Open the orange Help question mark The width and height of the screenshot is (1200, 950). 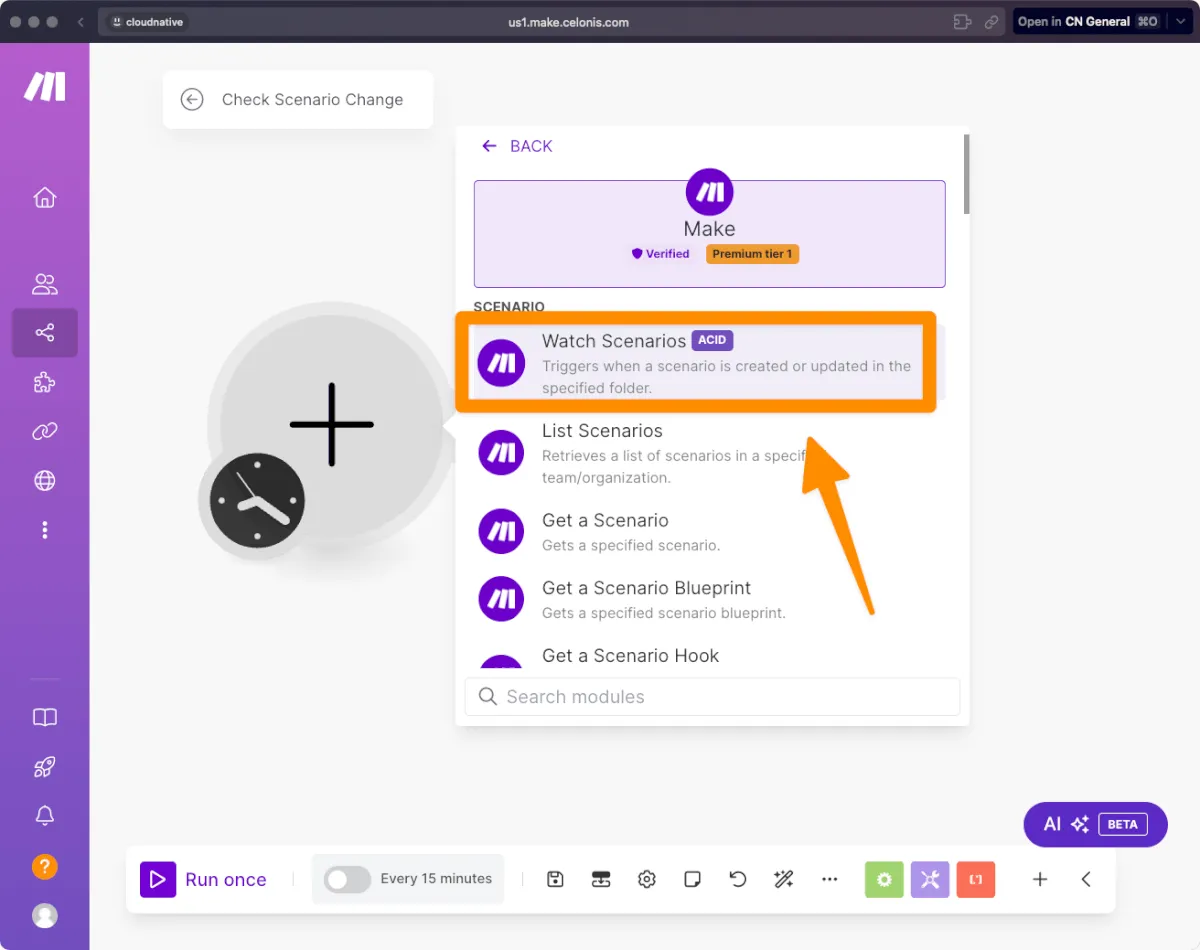pos(45,866)
